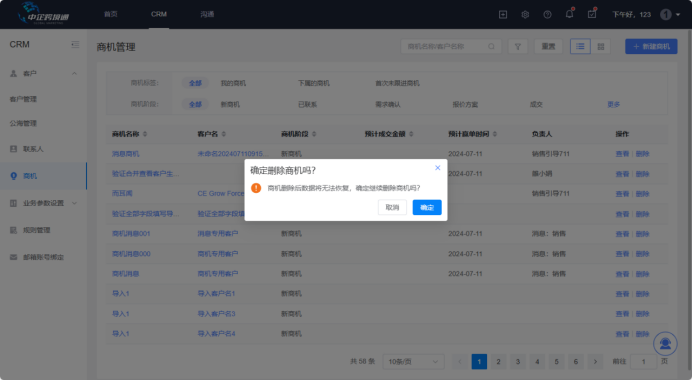Open customer 消息专用客户 link
This screenshot has width=692, height=380.
point(218,233)
